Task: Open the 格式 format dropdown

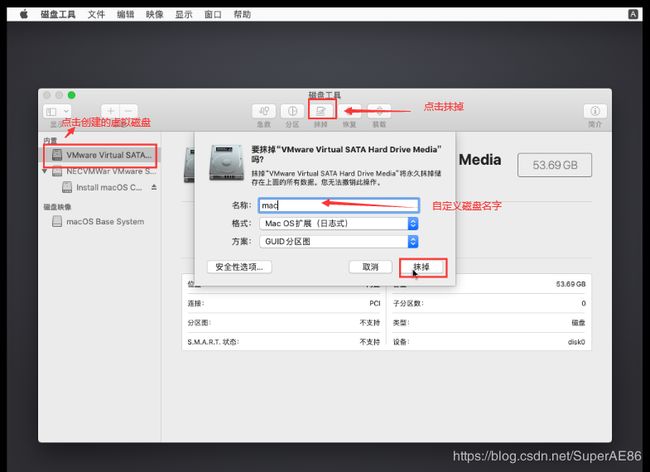Action: pyautogui.click(x=339, y=224)
